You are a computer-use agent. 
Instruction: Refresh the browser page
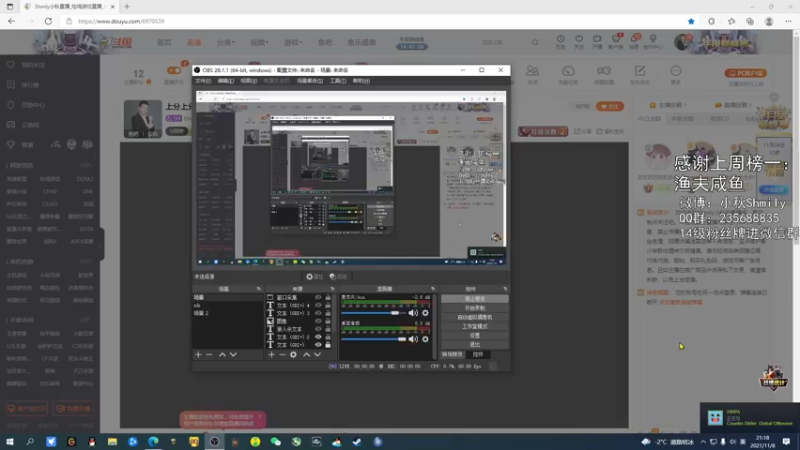click(x=48, y=21)
